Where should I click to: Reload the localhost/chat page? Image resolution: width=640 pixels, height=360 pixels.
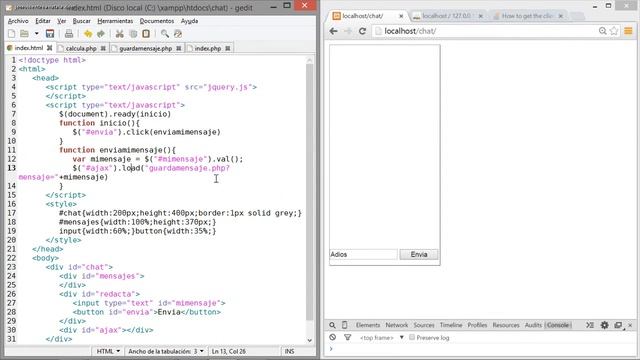coord(362,31)
